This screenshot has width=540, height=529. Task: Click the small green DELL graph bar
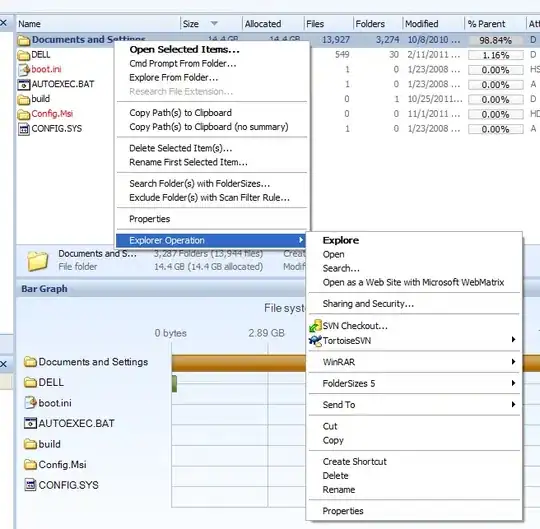(174, 384)
